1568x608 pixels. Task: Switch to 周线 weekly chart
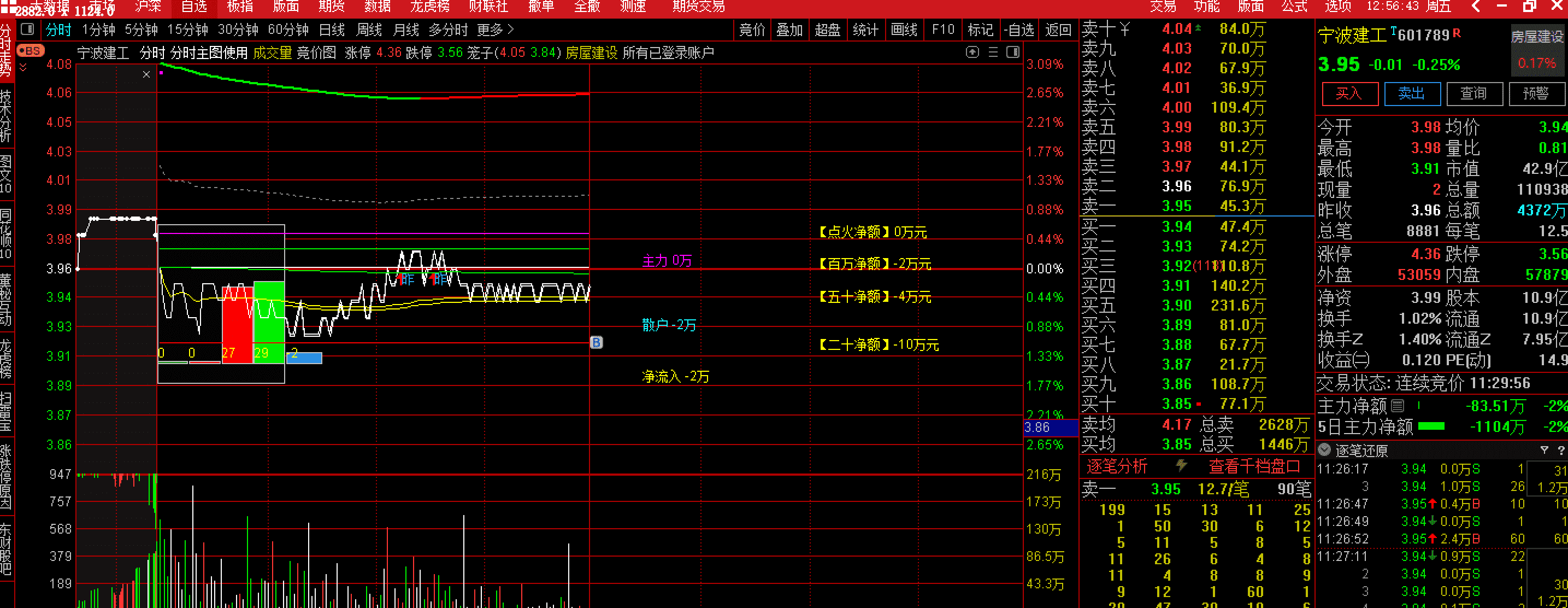pyautogui.click(x=369, y=29)
